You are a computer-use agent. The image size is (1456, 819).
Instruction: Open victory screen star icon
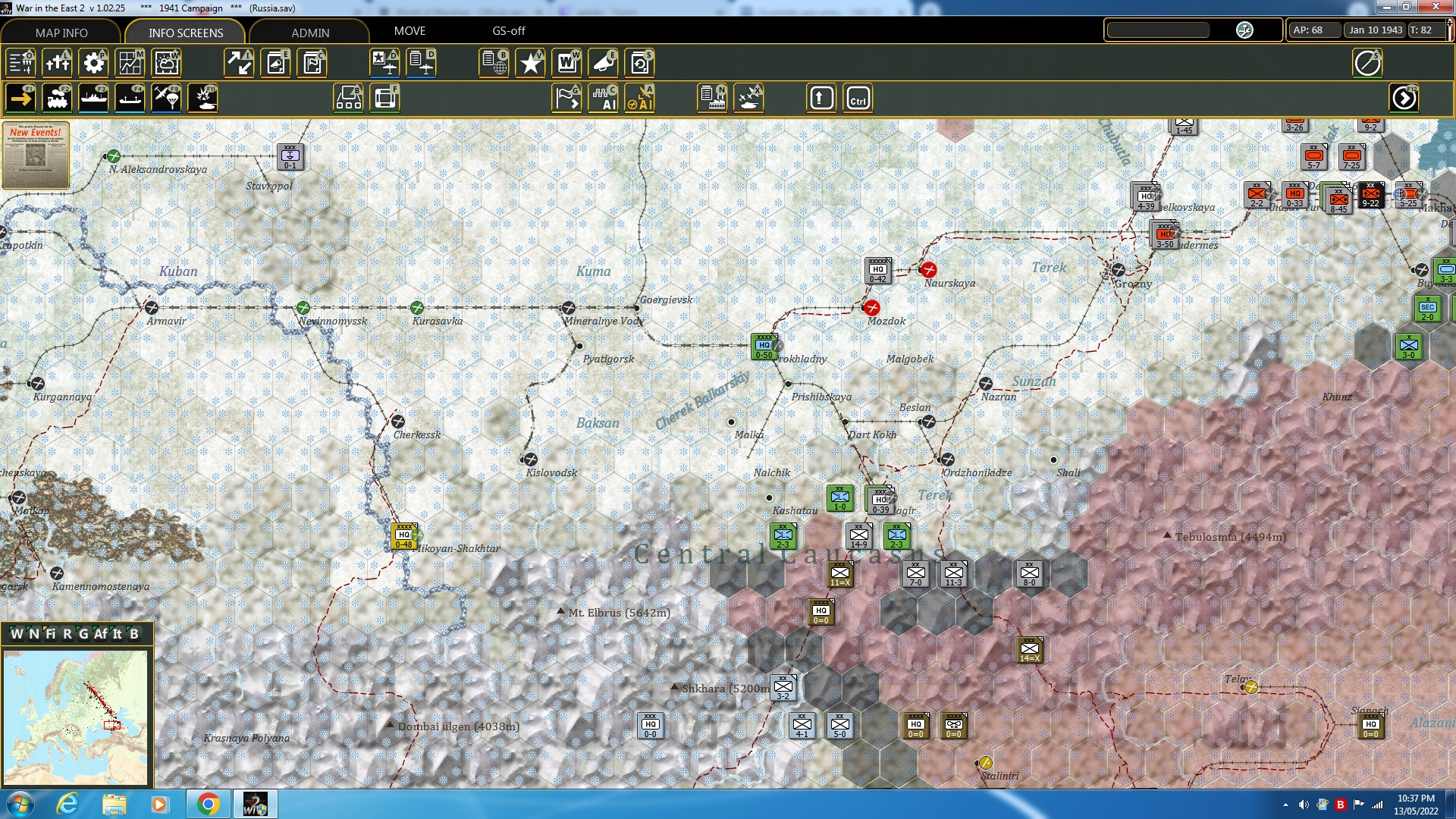tap(530, 63)
